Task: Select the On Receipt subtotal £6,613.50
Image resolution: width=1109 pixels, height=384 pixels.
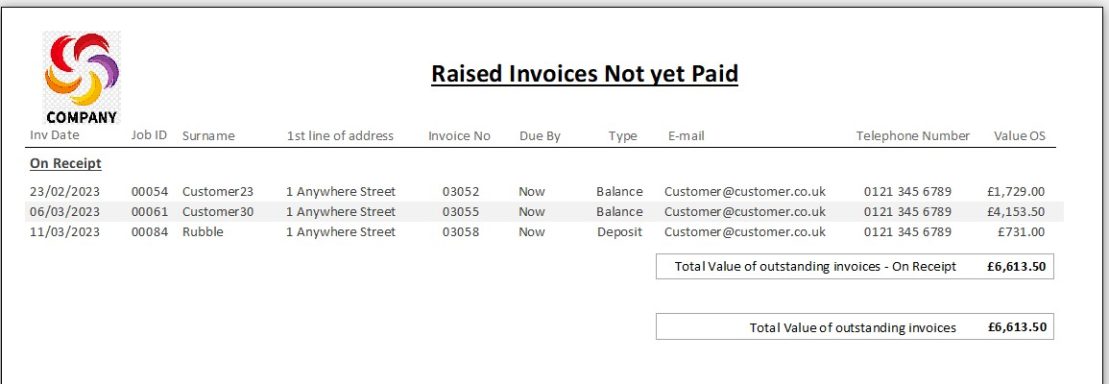Action: click(x=1017, y=267)
